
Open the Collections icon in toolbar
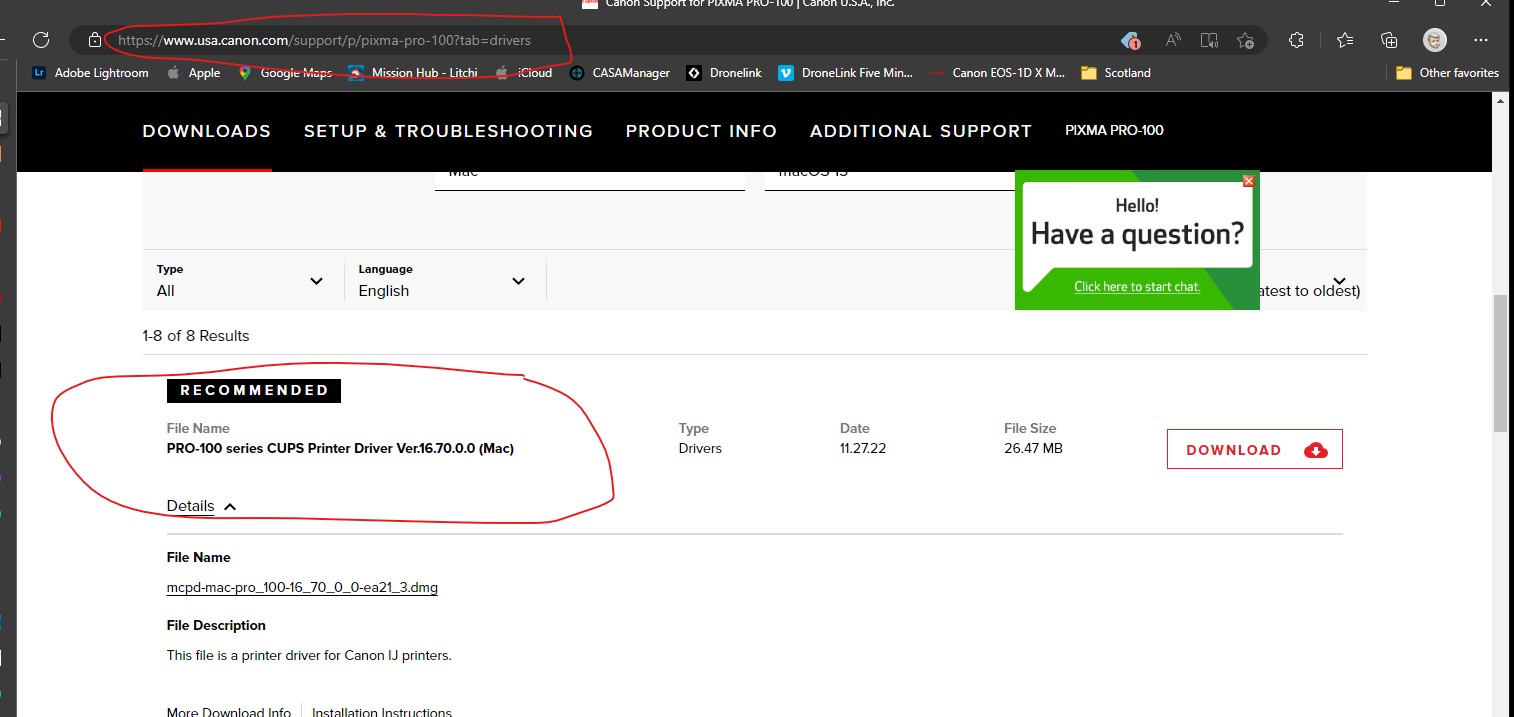click(1389, 40)
